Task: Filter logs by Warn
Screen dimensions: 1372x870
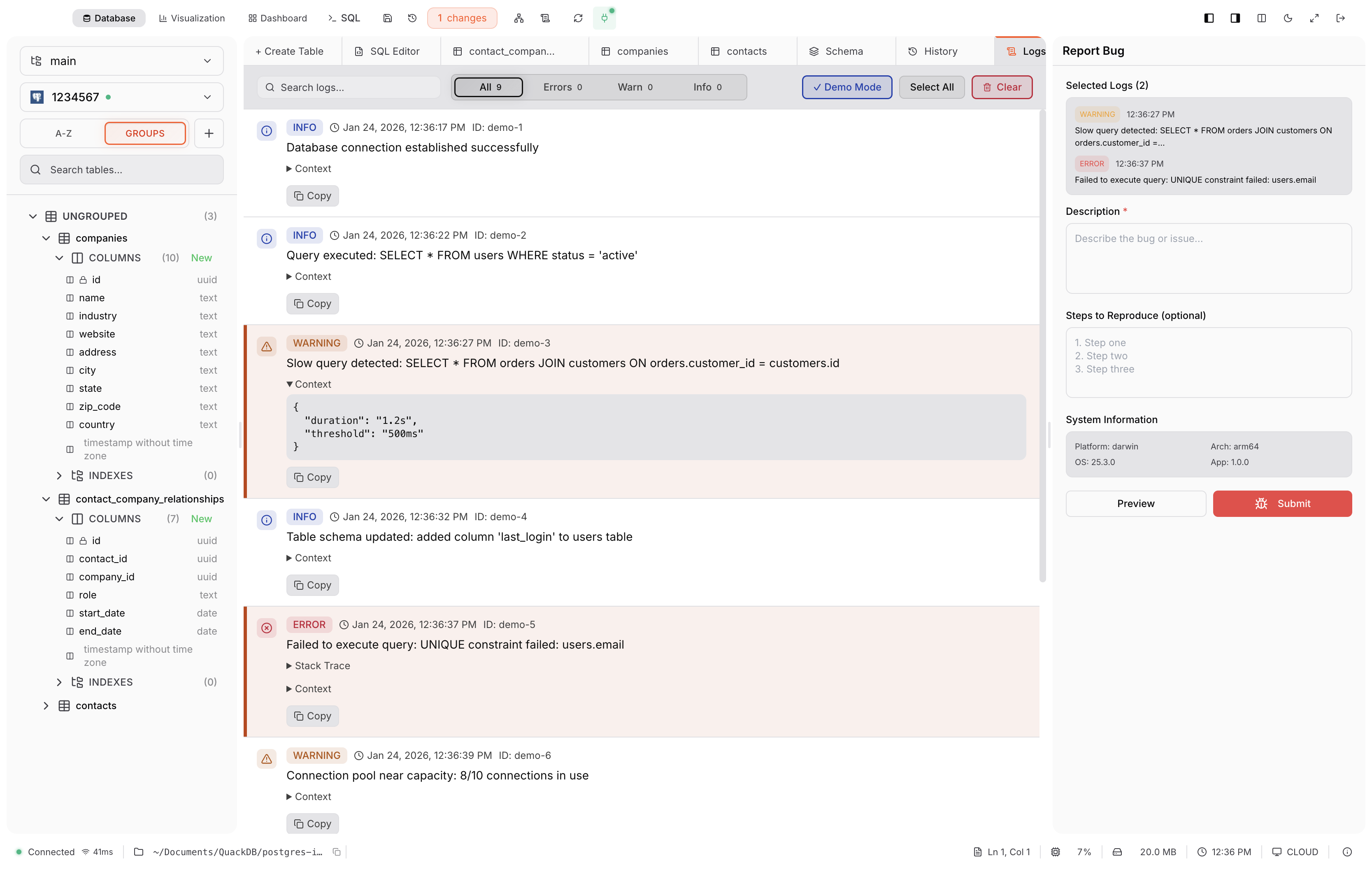Action: tap(635, 87)
